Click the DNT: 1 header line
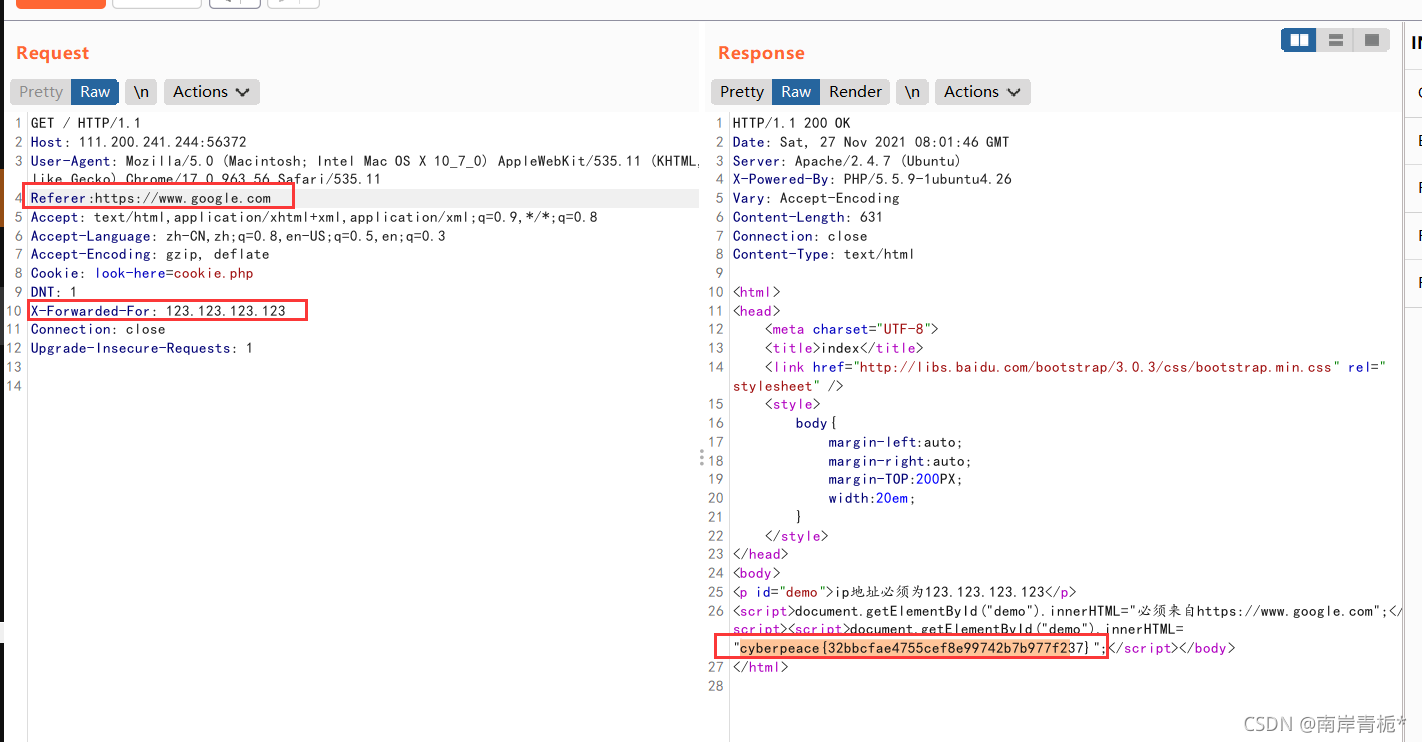The width and height of the screenshot is (1422, 742). point(53,292)
